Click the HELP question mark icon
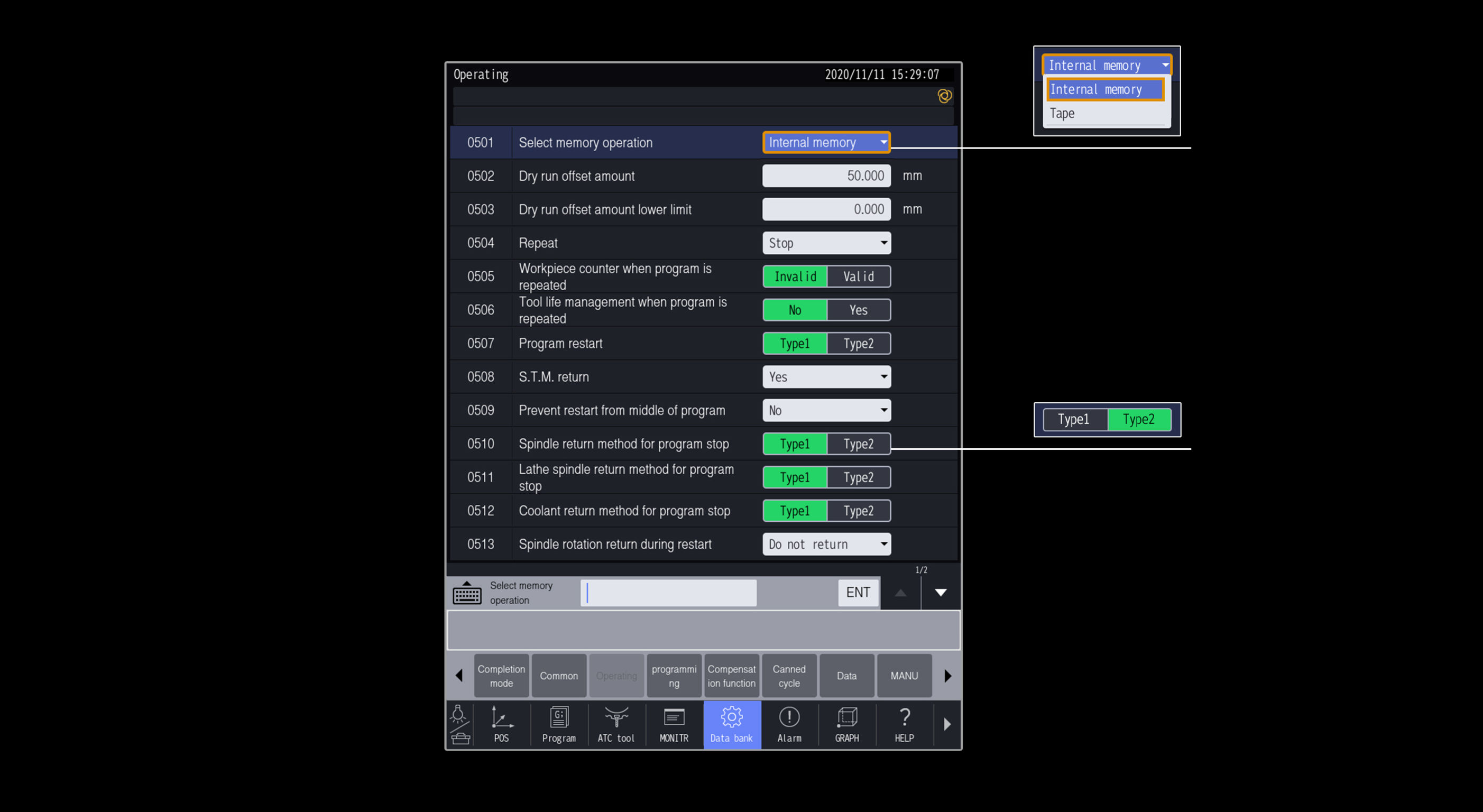The image size is (1483, 812). pyautogui.click(x=904, y=724)
